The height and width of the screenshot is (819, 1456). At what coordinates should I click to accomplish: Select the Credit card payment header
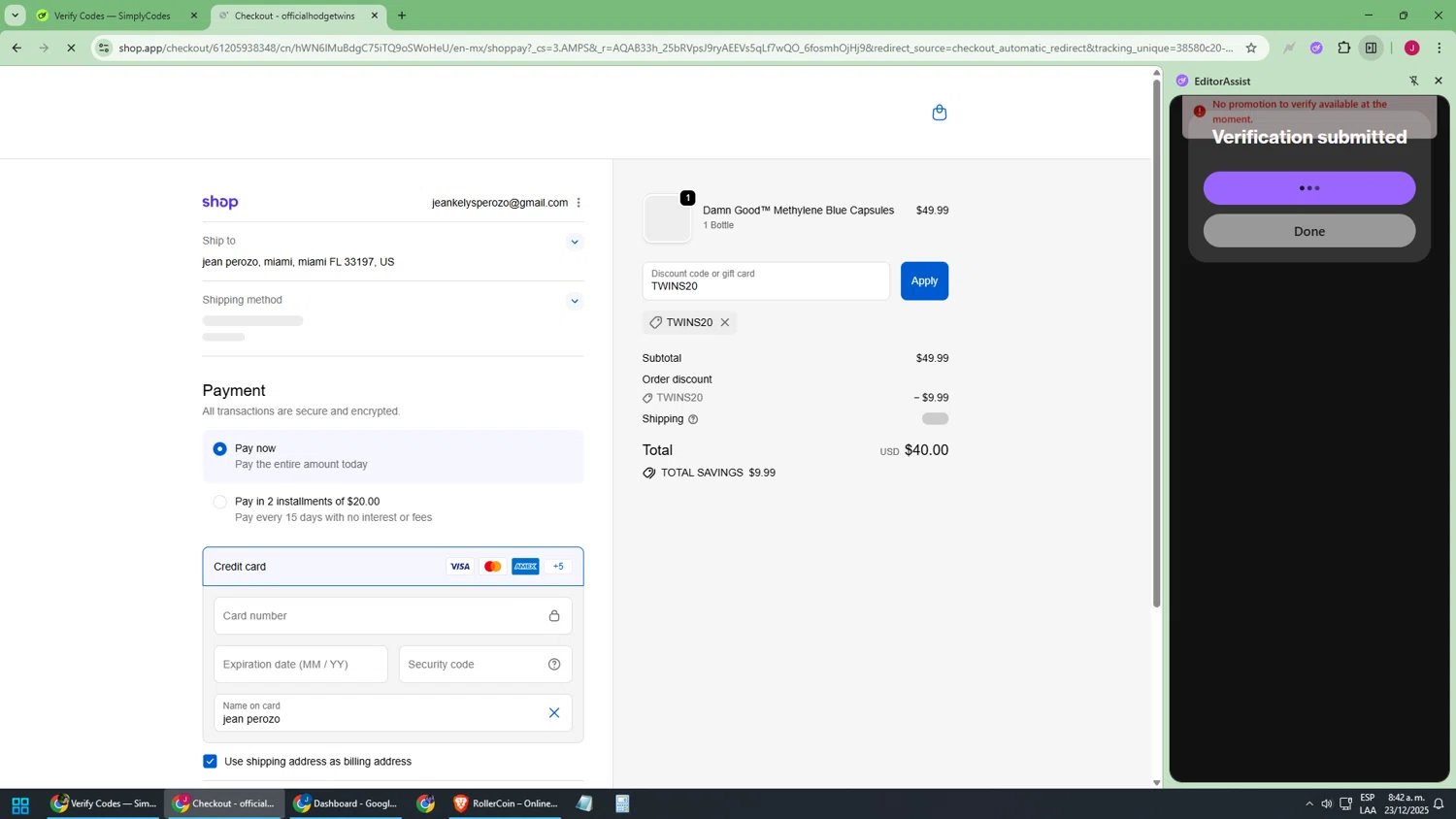(392, 567)
